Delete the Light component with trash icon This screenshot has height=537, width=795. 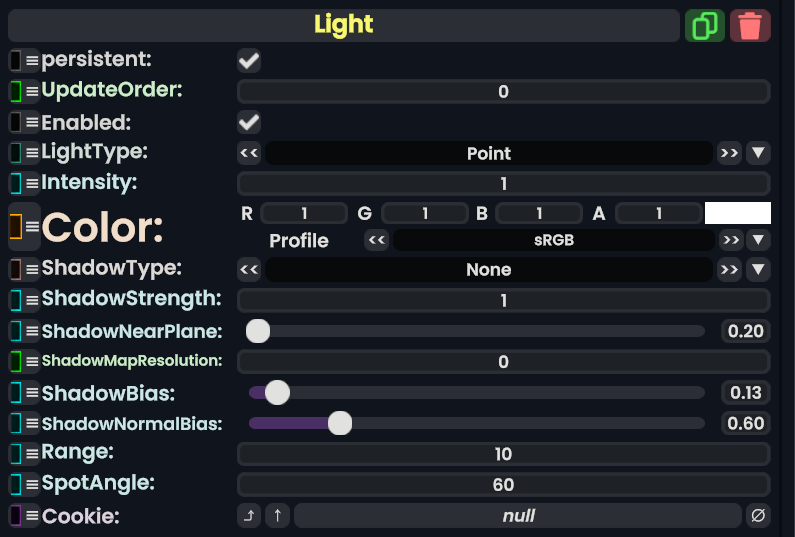point(750,25)
